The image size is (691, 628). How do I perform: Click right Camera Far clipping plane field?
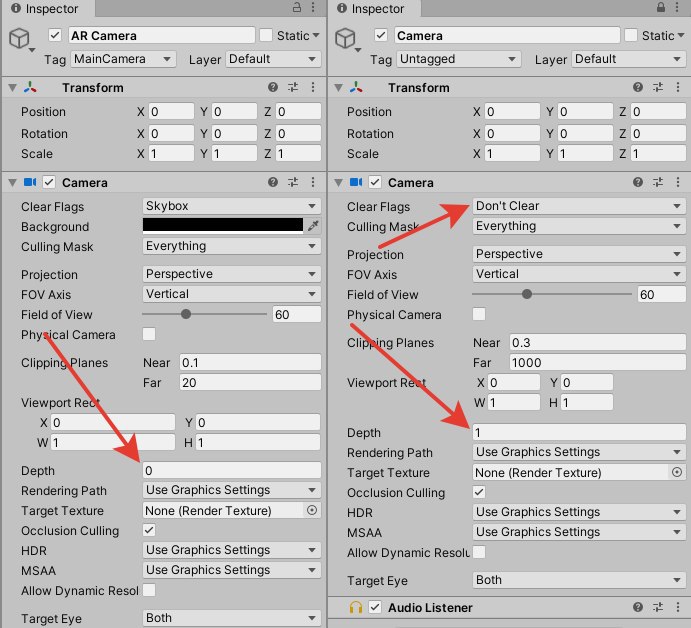click(598, 363)
